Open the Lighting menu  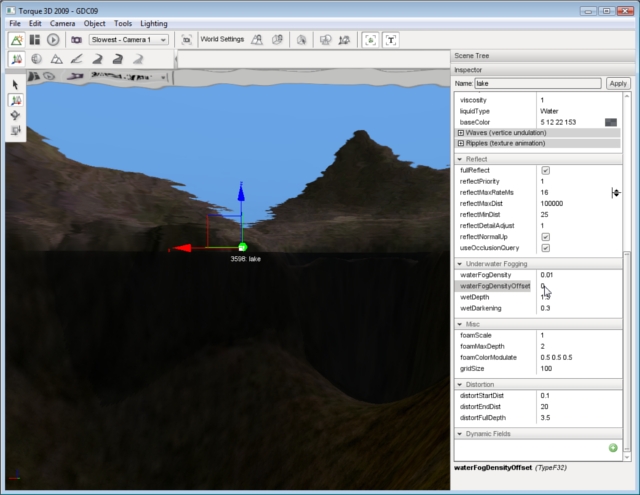pyautogui.click(x=154, y=22)
